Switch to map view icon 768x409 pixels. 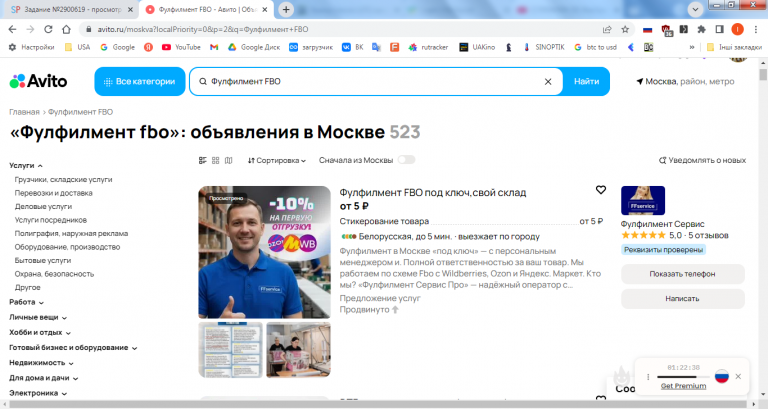pyautogui.click(x=228, y=160)
